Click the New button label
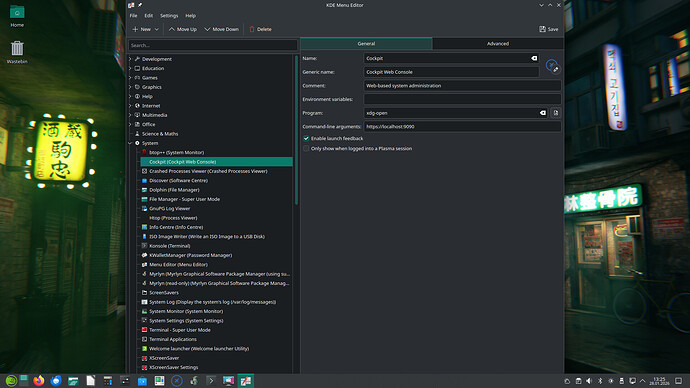Image resolution: width=690 pixels, height=388 pixels. pos(146,29)
